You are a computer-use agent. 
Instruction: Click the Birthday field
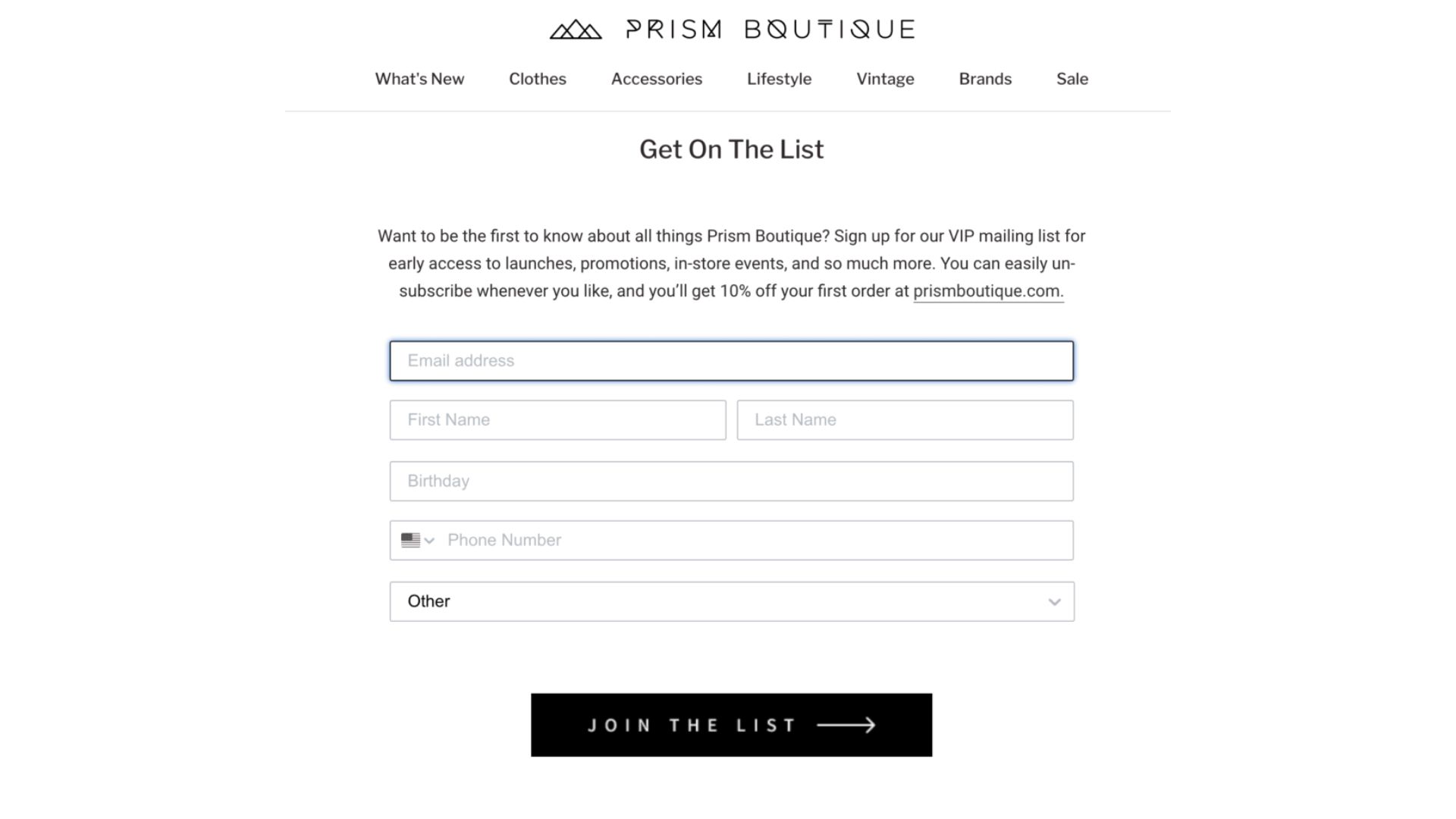point(732,482)
